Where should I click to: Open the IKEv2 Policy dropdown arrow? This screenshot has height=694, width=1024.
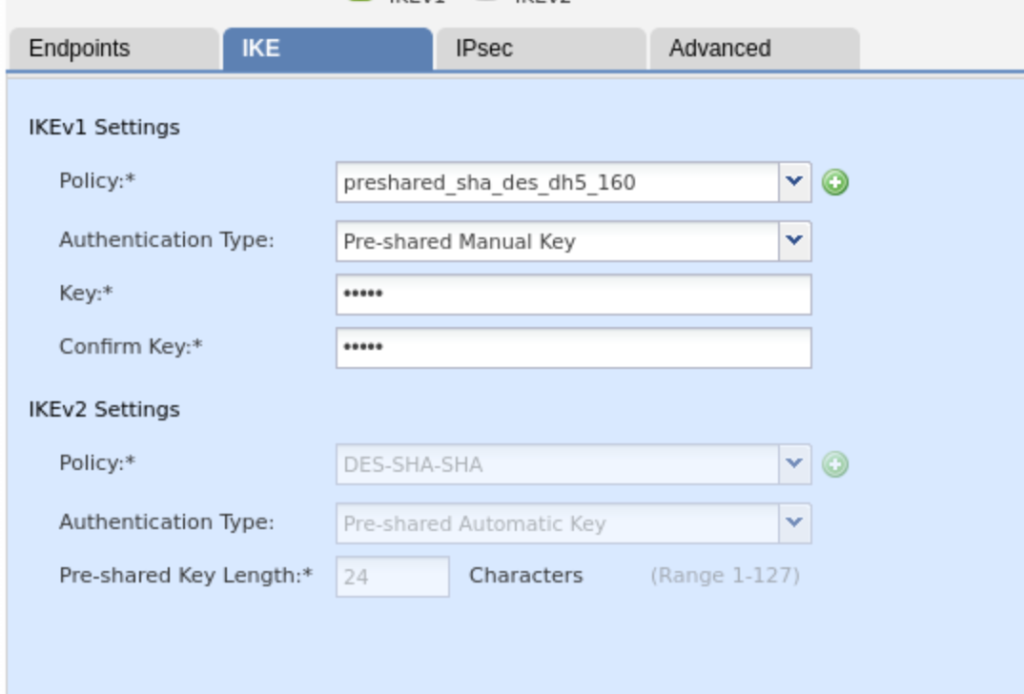(794, 464)
